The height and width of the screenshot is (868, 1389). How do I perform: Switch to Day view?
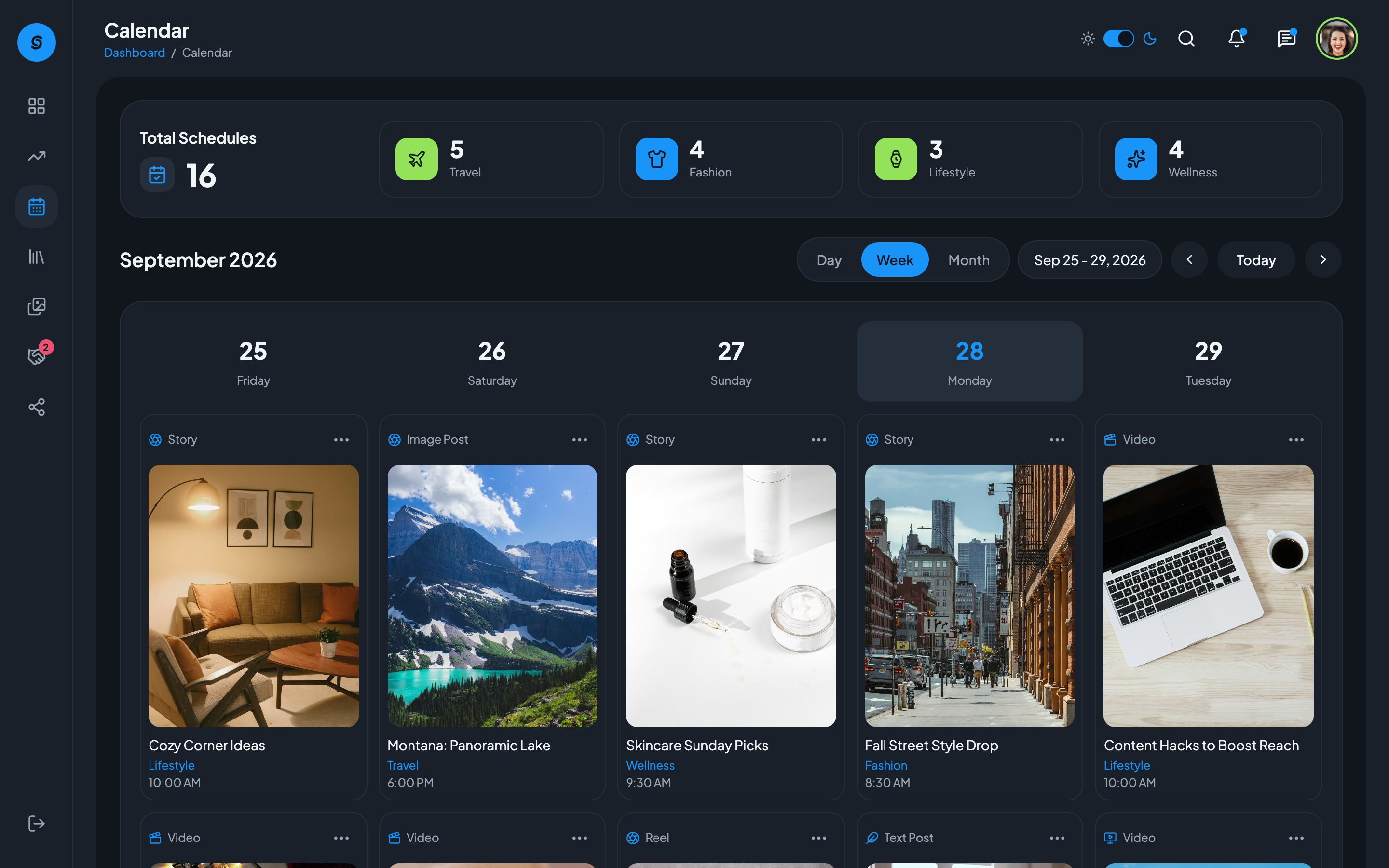pyautogui.click(x=829, y=260)
